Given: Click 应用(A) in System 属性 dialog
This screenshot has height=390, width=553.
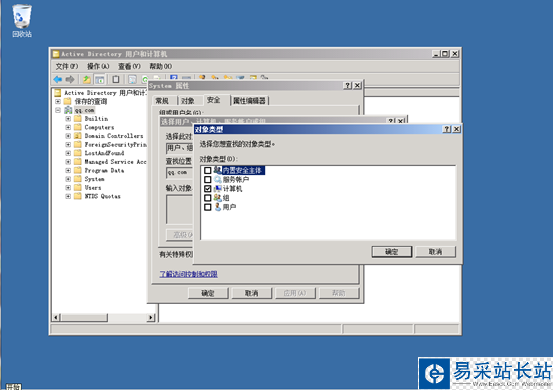Looking at the screenshot, I should (295, 293).
